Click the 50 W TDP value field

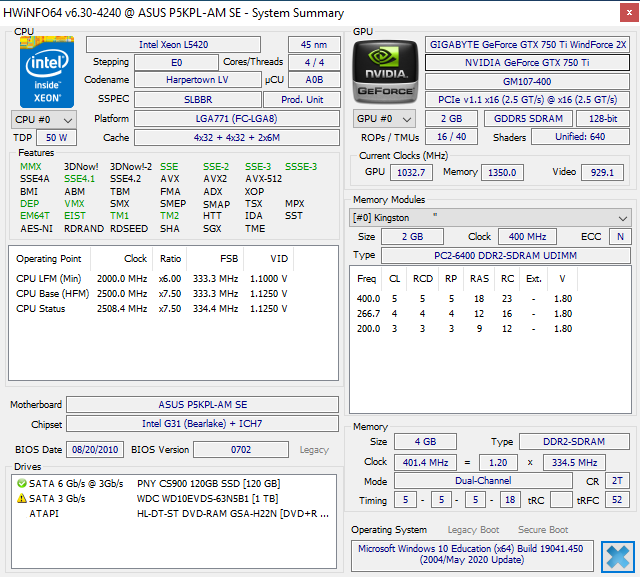56,138
